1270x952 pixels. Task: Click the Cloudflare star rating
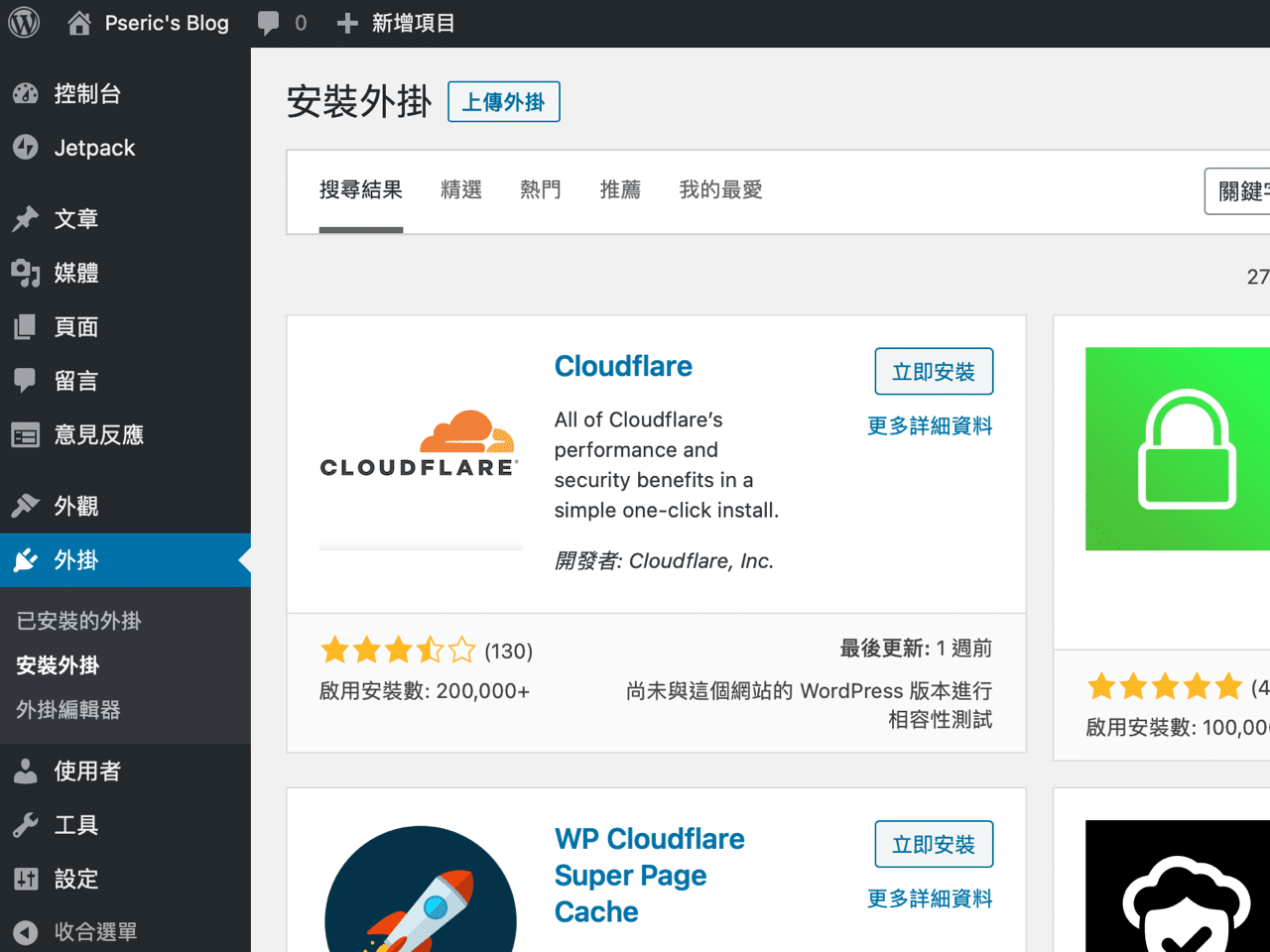coord(398,651)
